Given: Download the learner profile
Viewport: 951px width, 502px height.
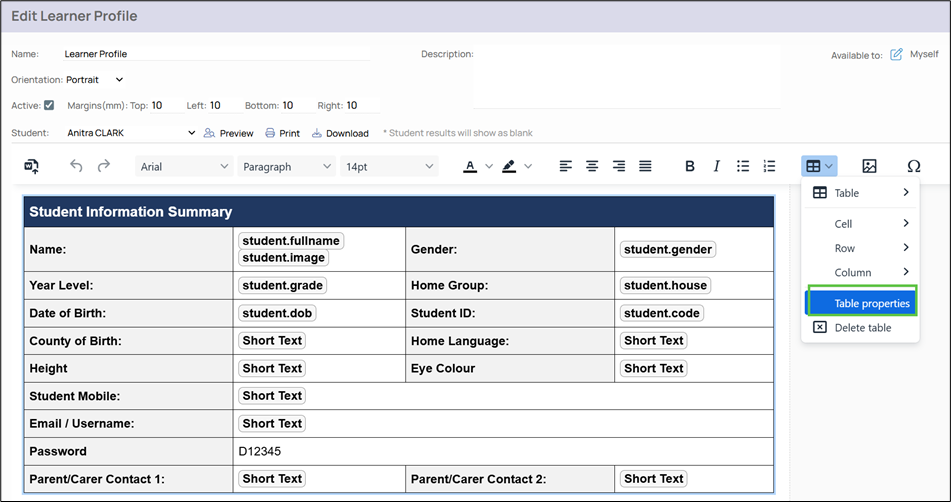Looking at the screenshot, I should click(x=340, y=133).
